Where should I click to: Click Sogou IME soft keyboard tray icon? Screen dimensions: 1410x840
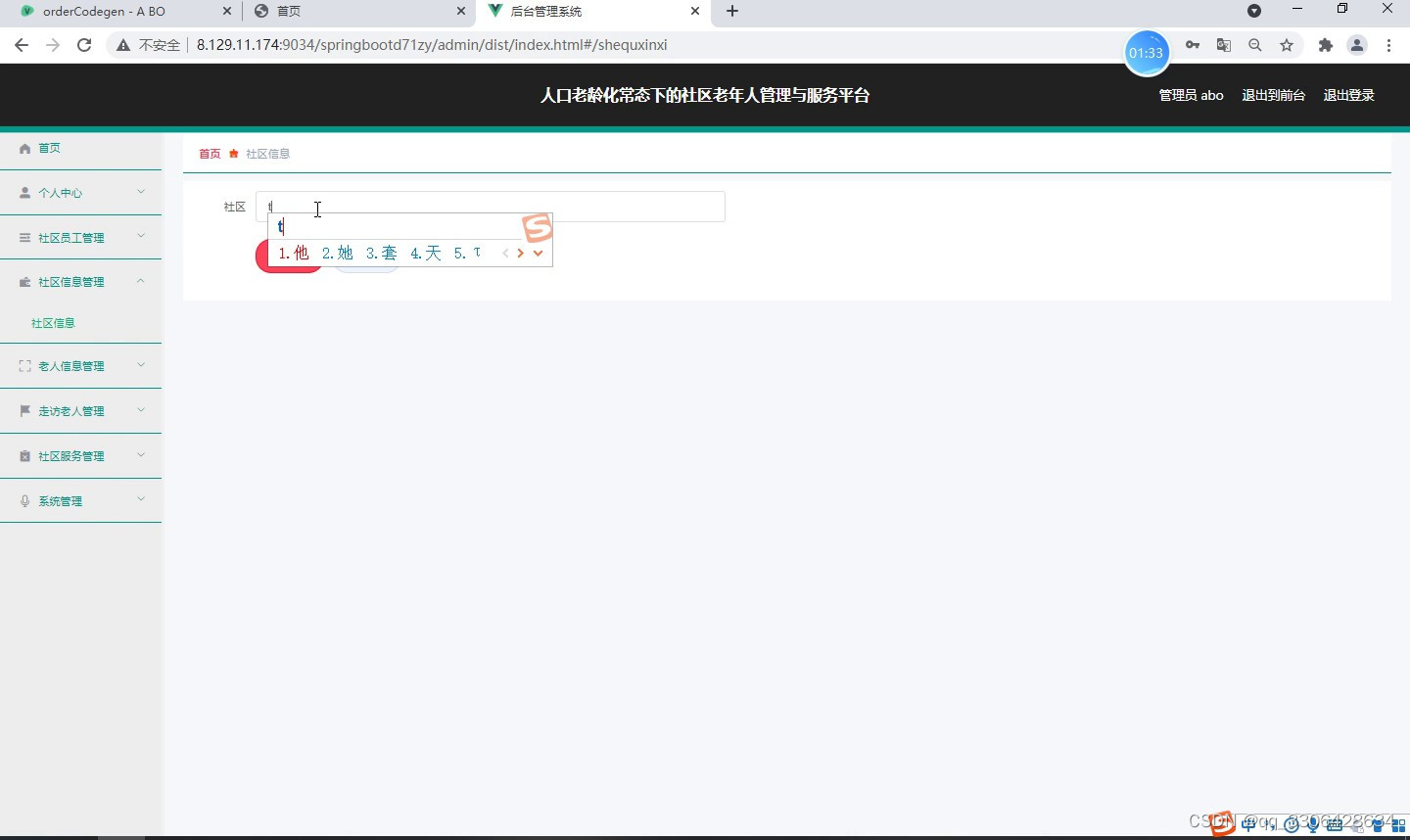point(1335,825)
